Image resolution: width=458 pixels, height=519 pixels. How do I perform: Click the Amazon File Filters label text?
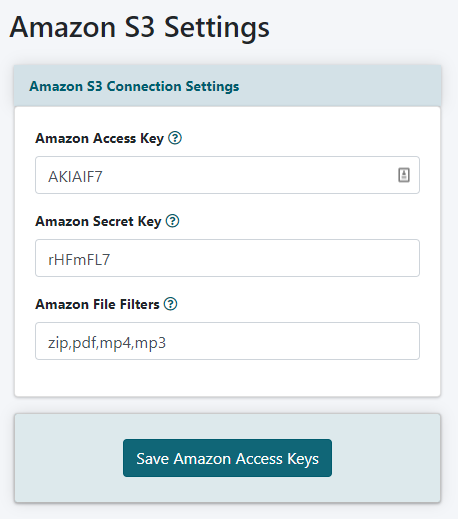click(97, 304)
